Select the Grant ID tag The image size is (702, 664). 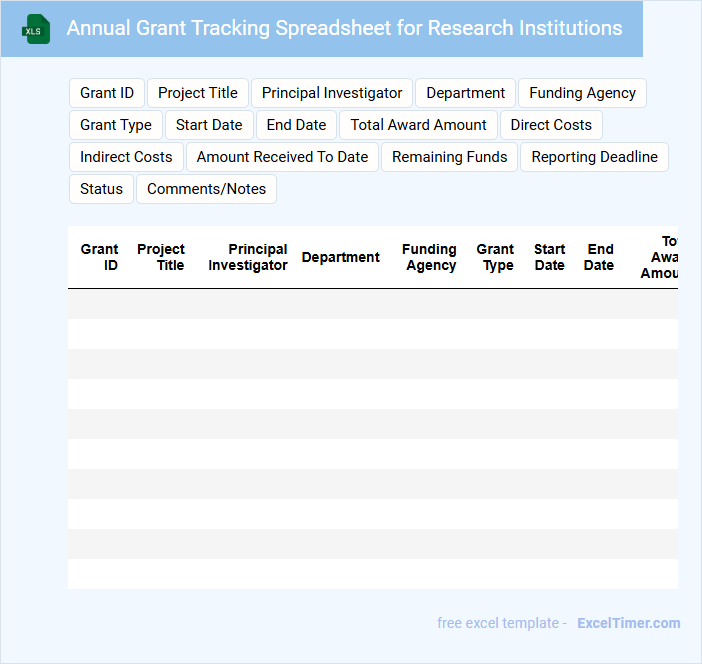click(107, 93)
